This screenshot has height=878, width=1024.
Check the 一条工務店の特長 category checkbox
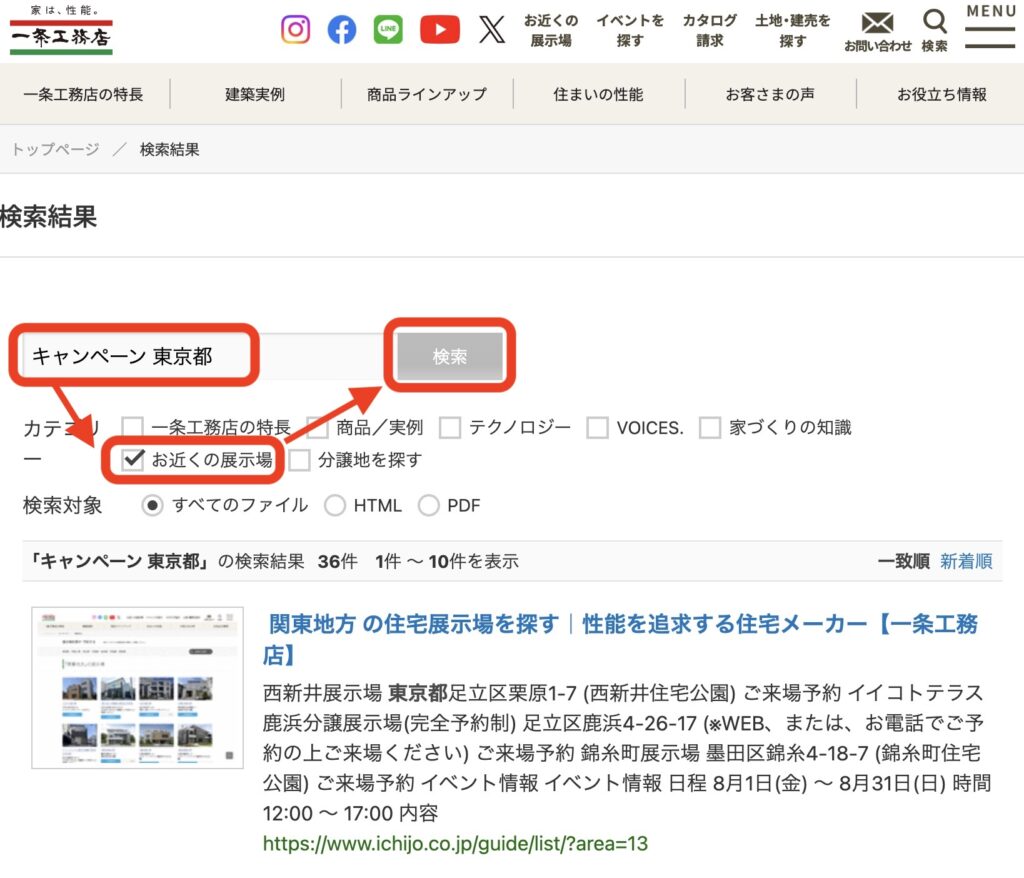tap(133, 428)
